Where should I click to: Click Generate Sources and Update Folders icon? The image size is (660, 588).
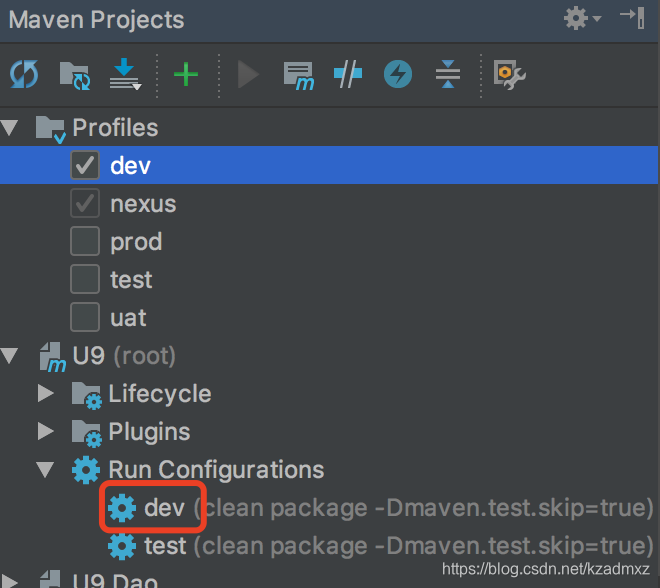point(75,76)
